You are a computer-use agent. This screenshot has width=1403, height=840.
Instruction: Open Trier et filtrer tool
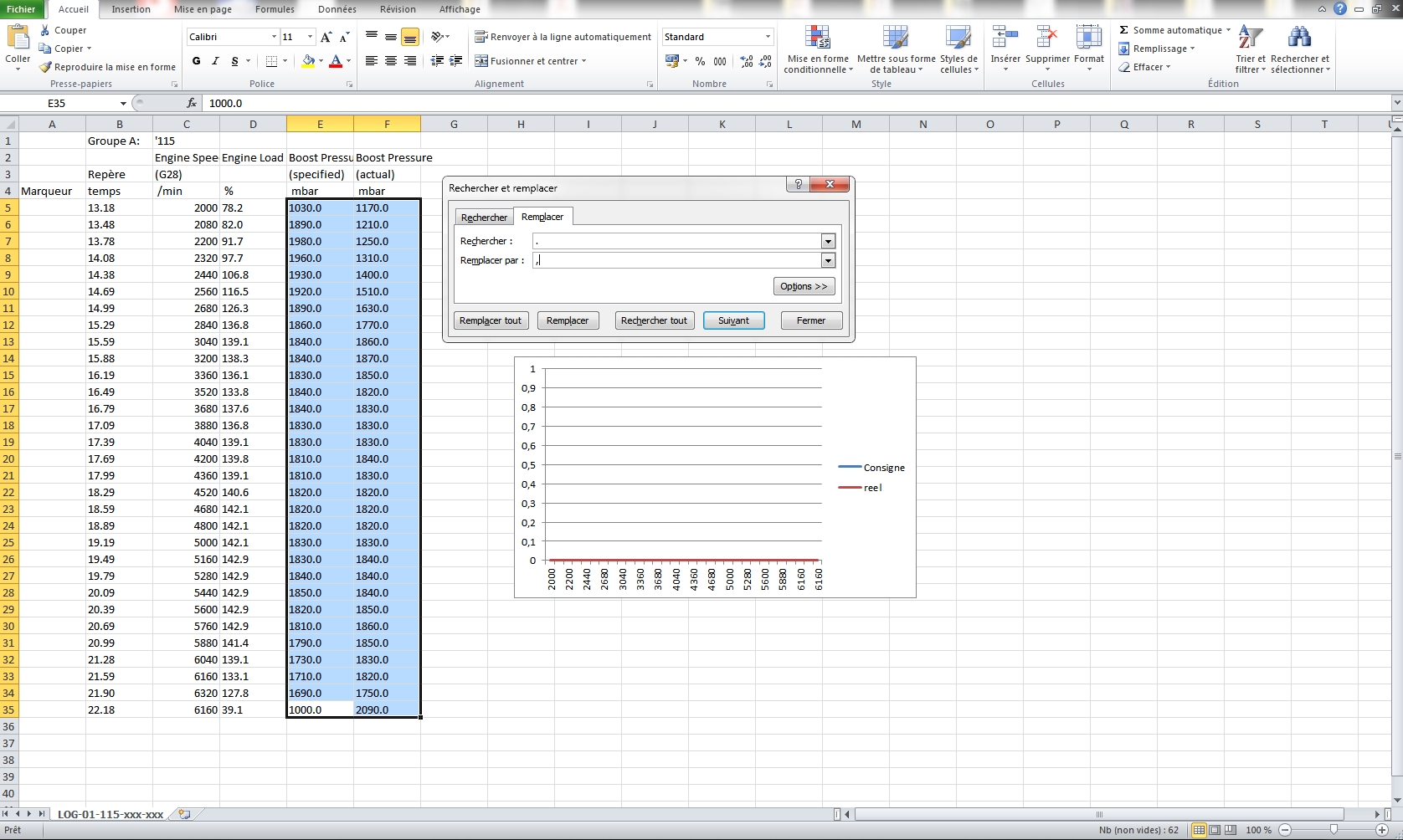pyautogui.click(x=1250, y=38)
